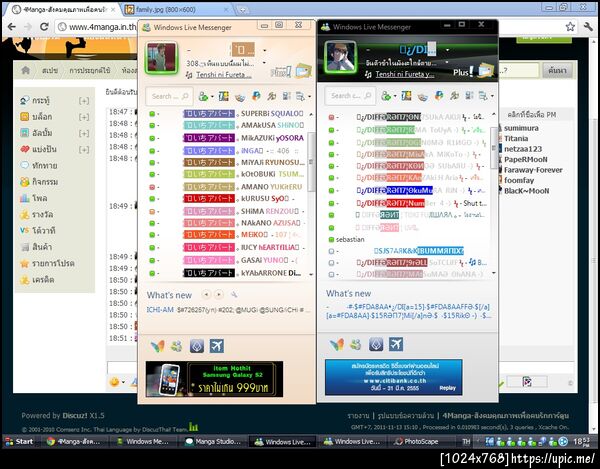600x469 pixels.
Task: Select contact MikAZUKi yOSORA
Action: click(227, 138)
